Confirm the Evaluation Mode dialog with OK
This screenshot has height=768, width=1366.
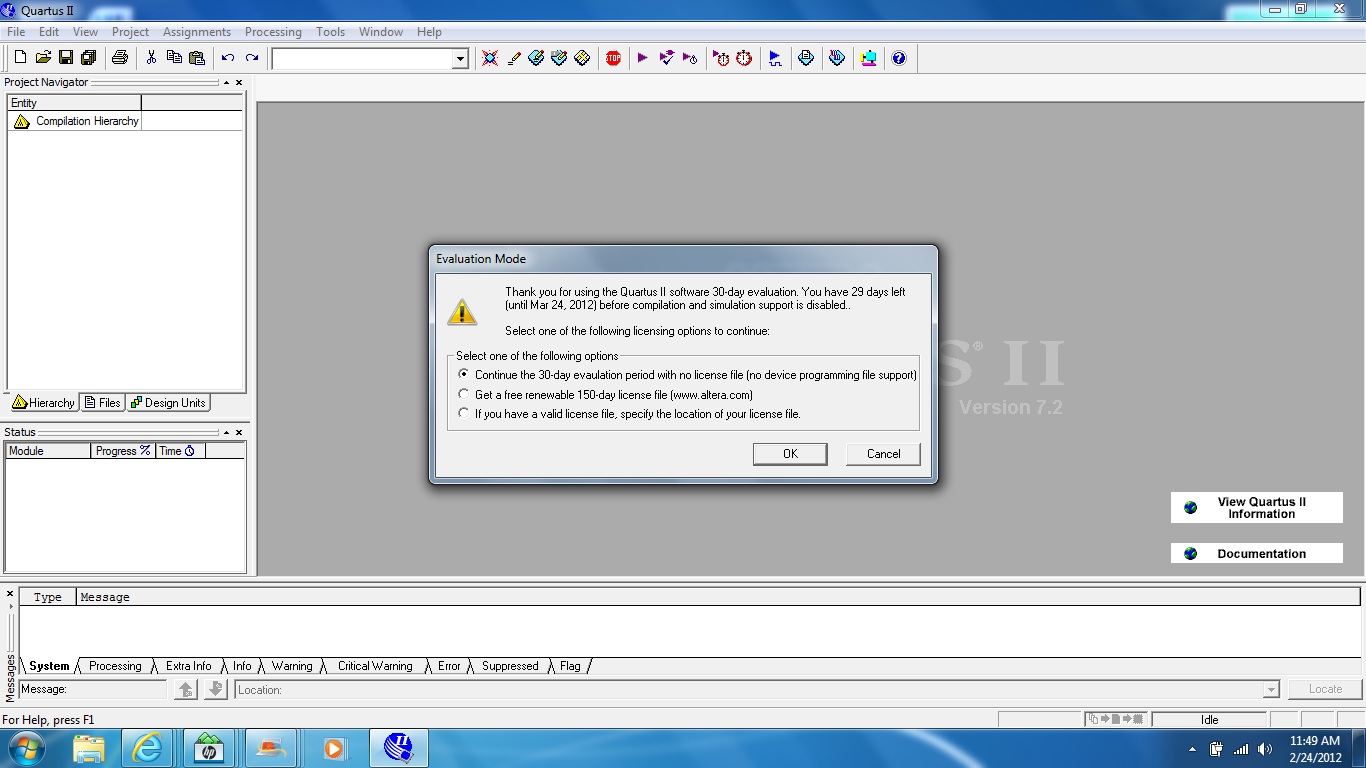coord(790,454)
